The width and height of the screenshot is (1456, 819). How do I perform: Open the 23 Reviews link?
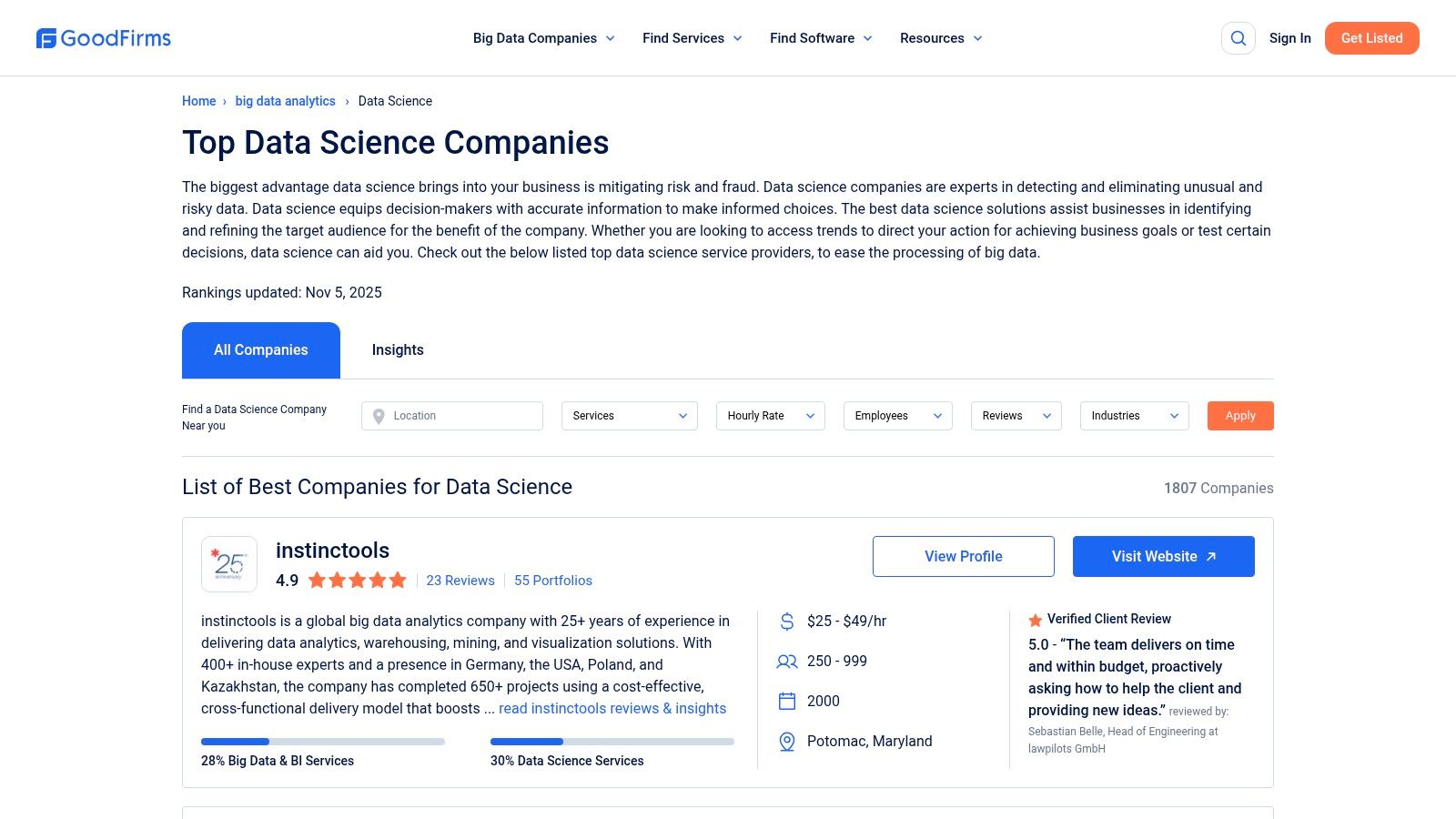click(x=460, y=581)
